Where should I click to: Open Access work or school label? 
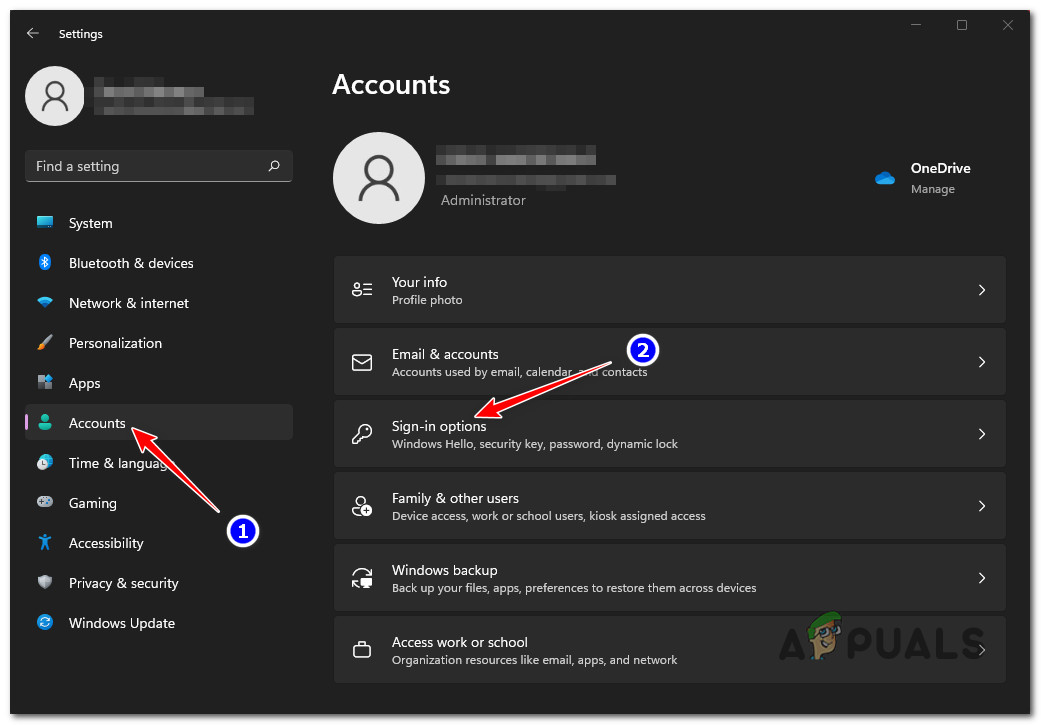pos(459,642)
